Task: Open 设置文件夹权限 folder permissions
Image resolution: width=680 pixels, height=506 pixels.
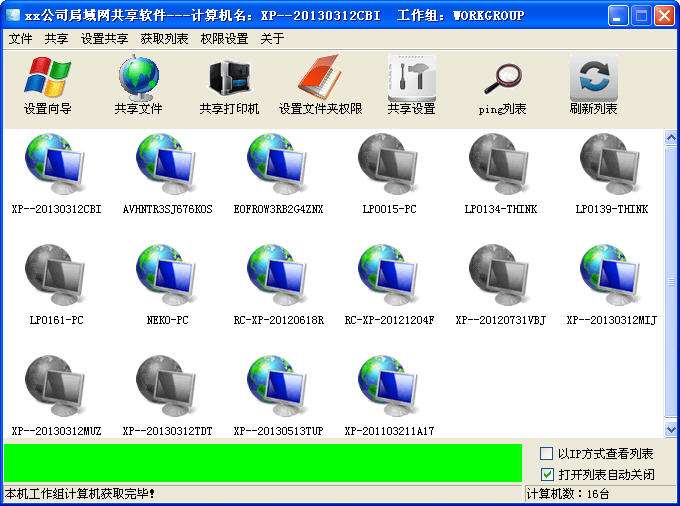Action: [x=320, y=85]
